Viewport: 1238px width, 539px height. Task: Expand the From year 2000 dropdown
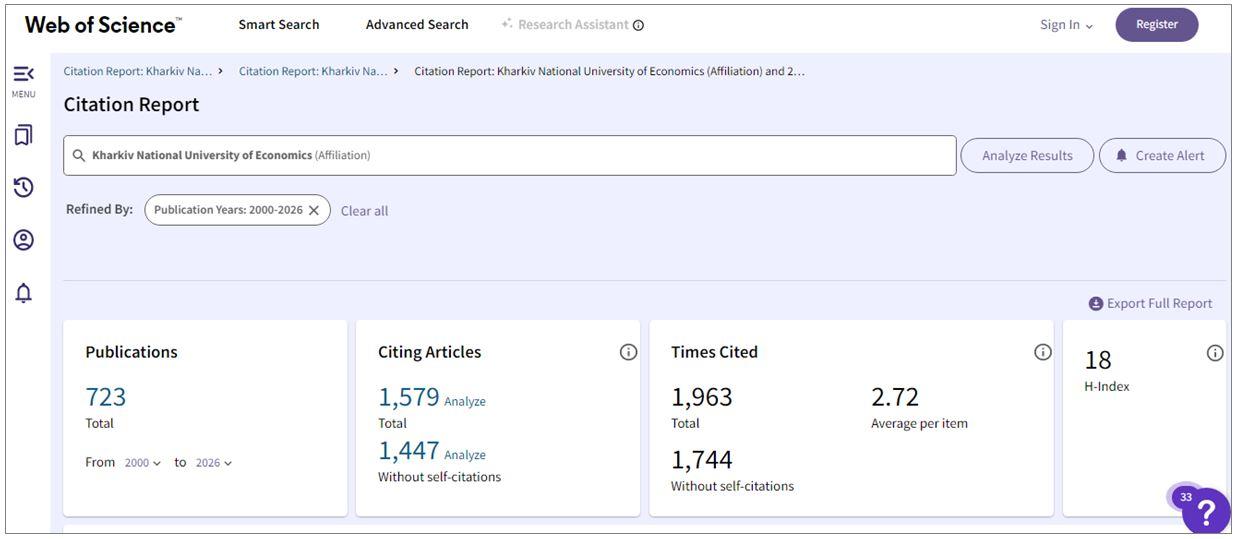pos(142,463)
